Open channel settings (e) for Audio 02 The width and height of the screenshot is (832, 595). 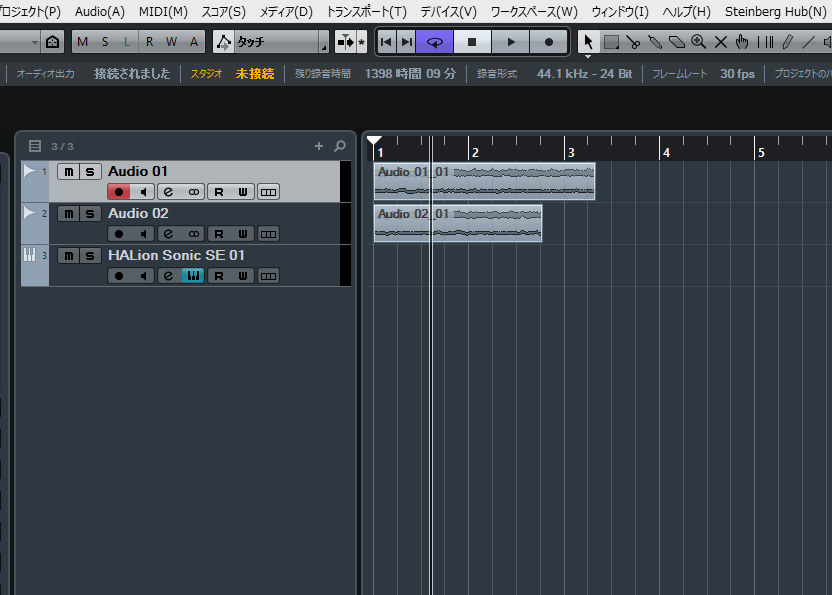point(168,234)
